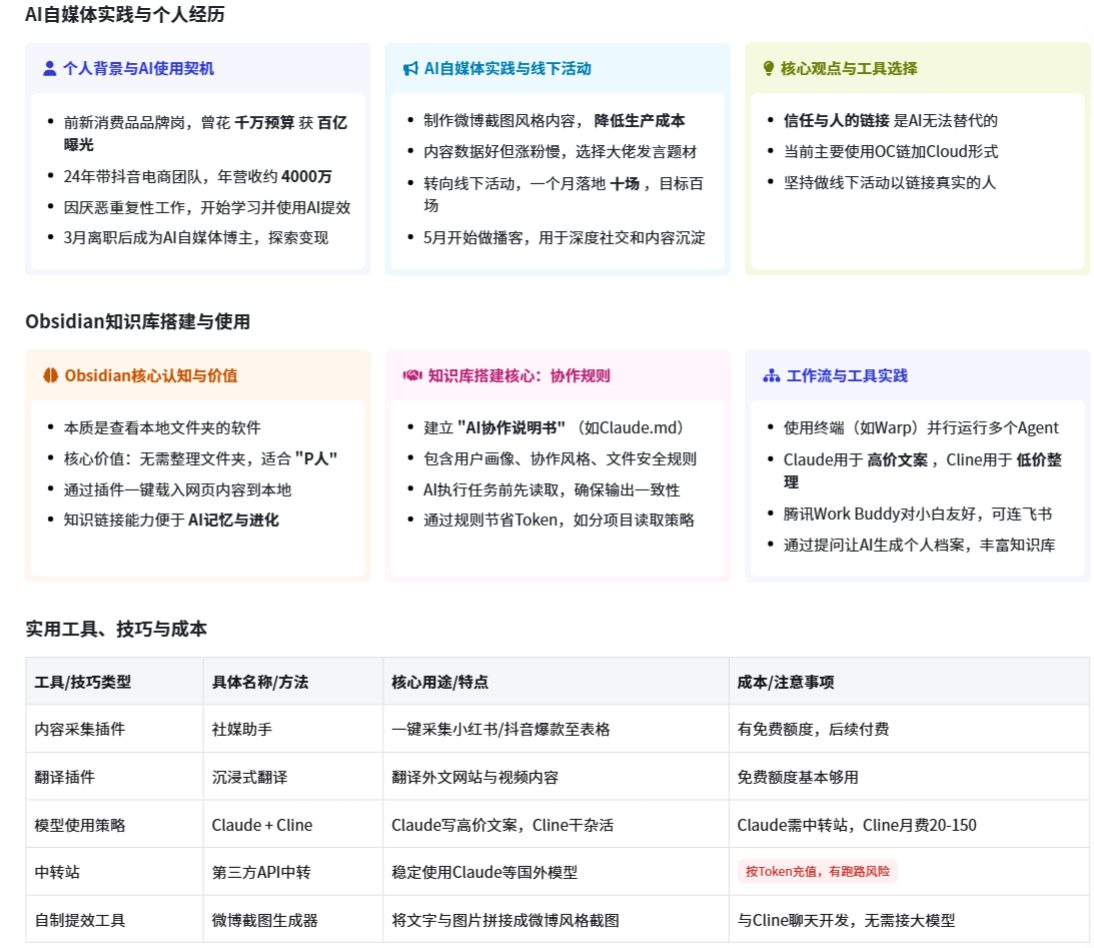Click card title 核心观点与工具选择

pos(848,68)
